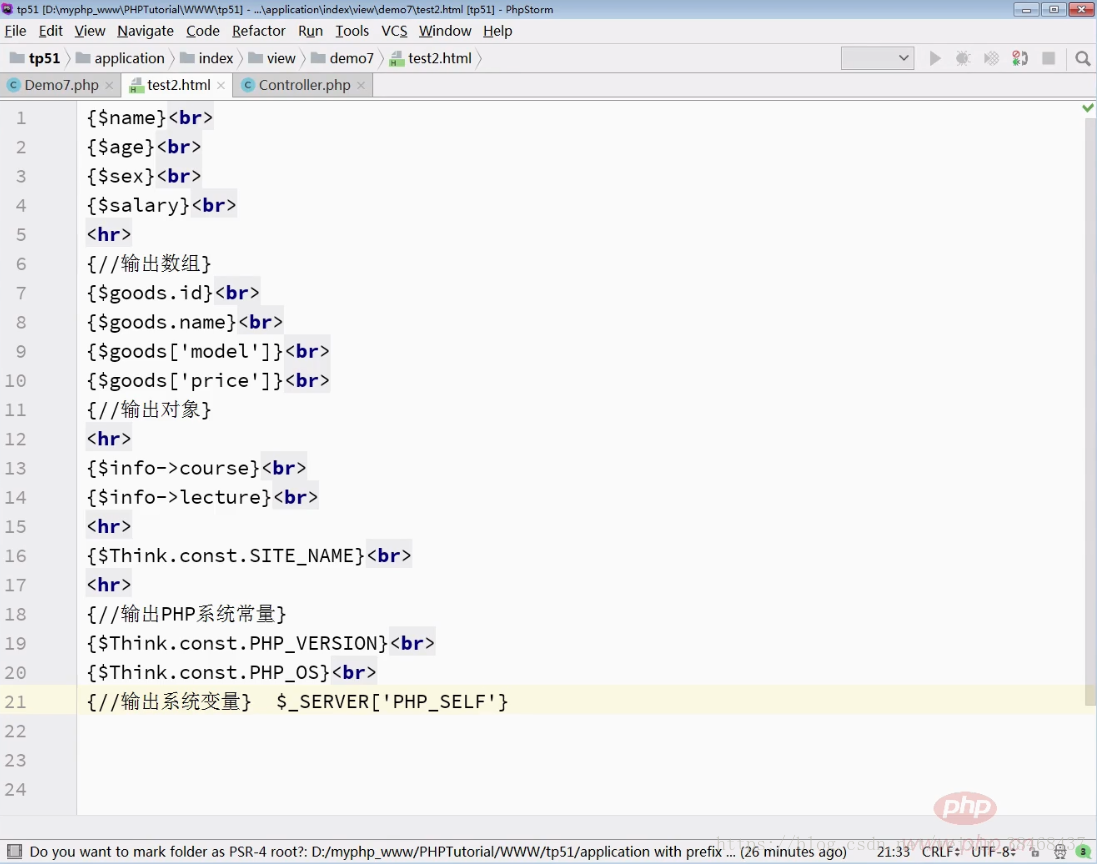Screen dimensions: 1097x864
Task: Run the current configuration
Action: tap(935, 58)
